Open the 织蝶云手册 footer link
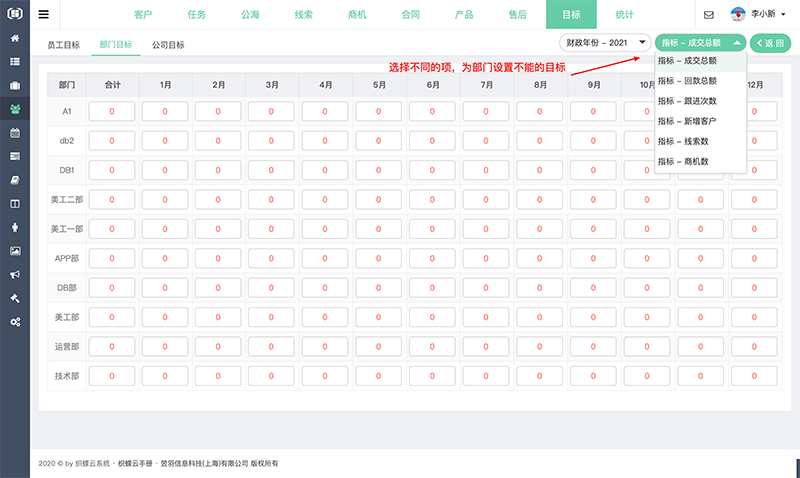Screen dimensions: 800x478 coord(135,463)
